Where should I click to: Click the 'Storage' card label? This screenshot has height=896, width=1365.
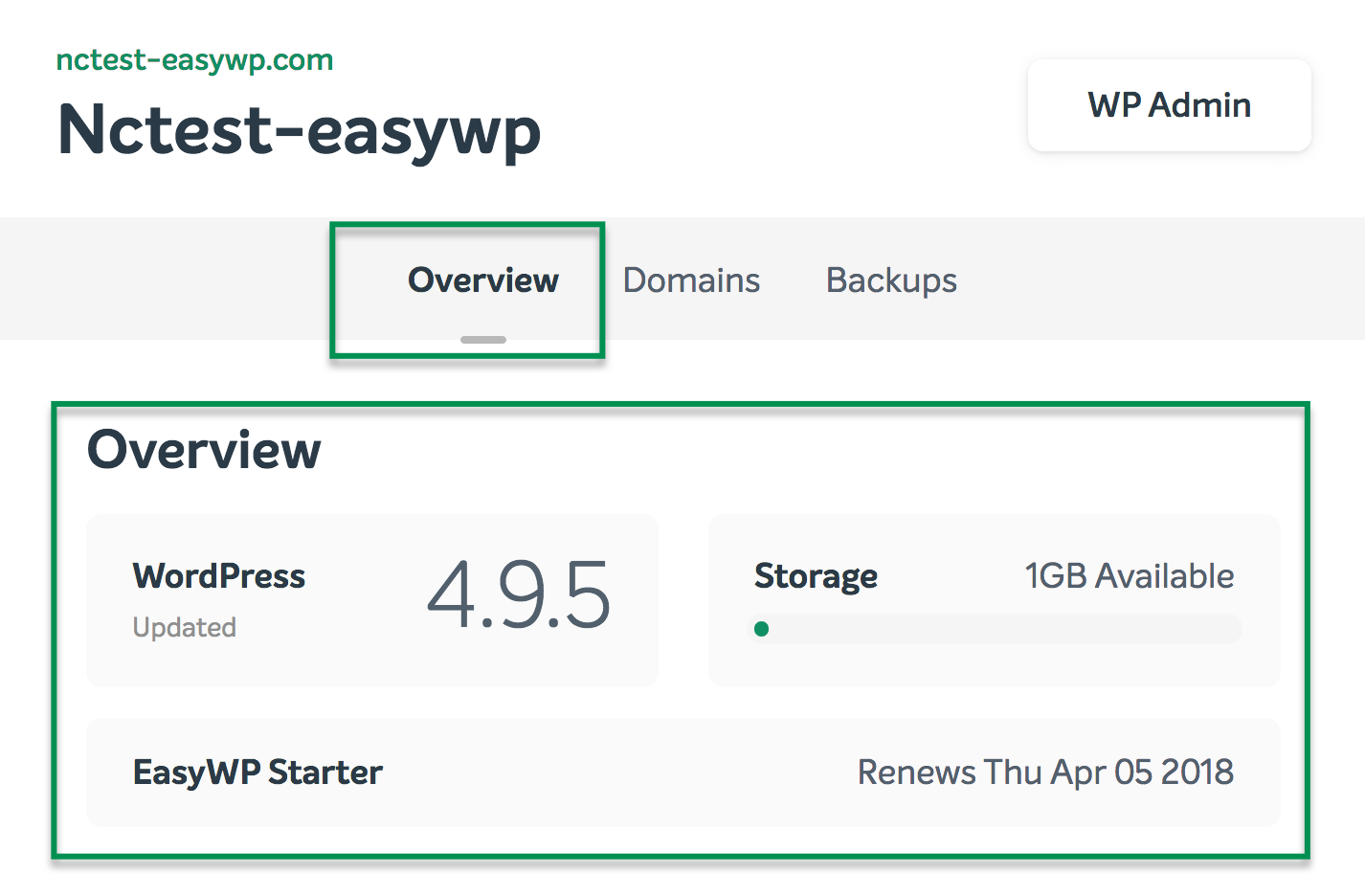(x=816, y=576)
